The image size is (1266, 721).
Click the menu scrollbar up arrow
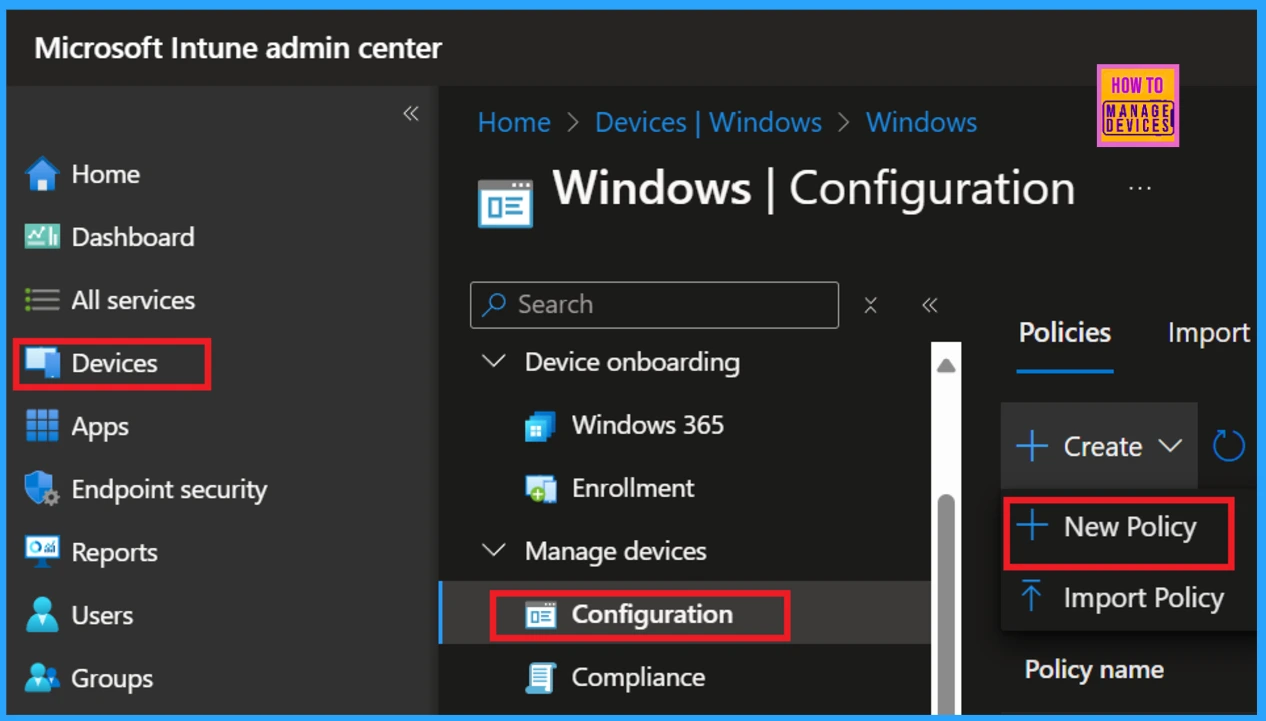[946, 366]
